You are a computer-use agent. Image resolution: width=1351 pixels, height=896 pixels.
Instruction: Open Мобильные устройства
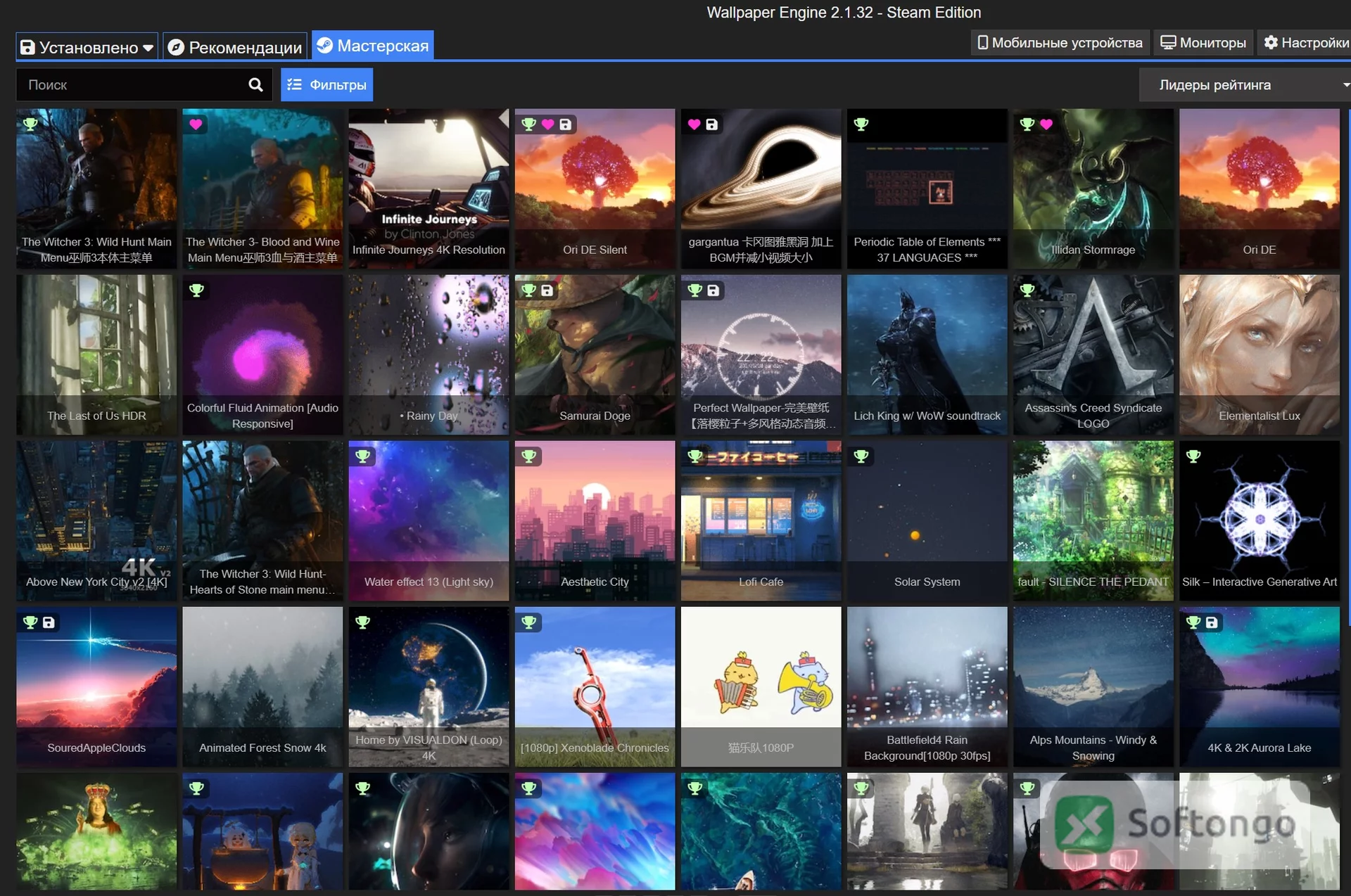click(1060, 43)
